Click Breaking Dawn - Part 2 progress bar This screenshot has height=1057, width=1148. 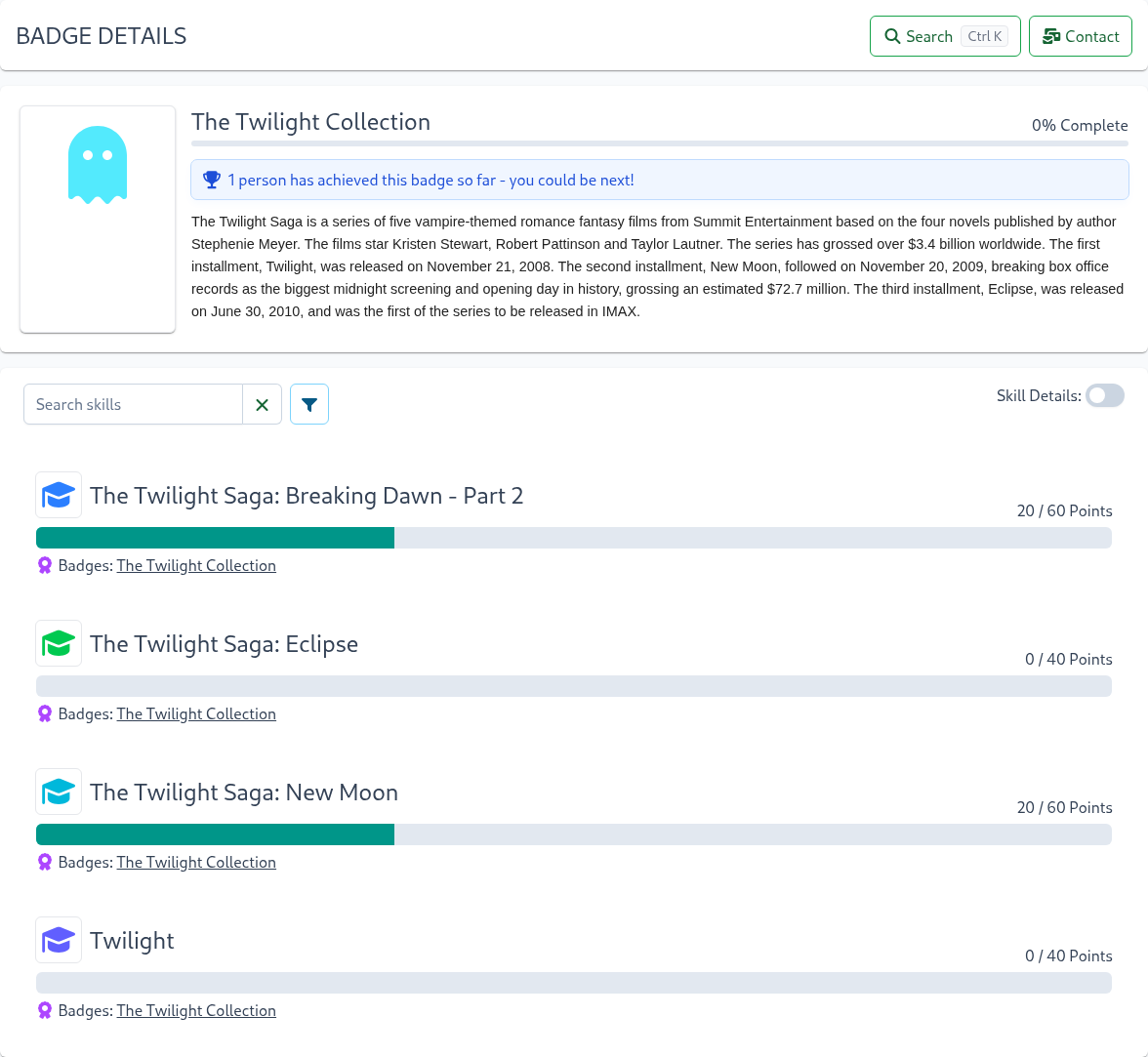click(x=573, y=537)
